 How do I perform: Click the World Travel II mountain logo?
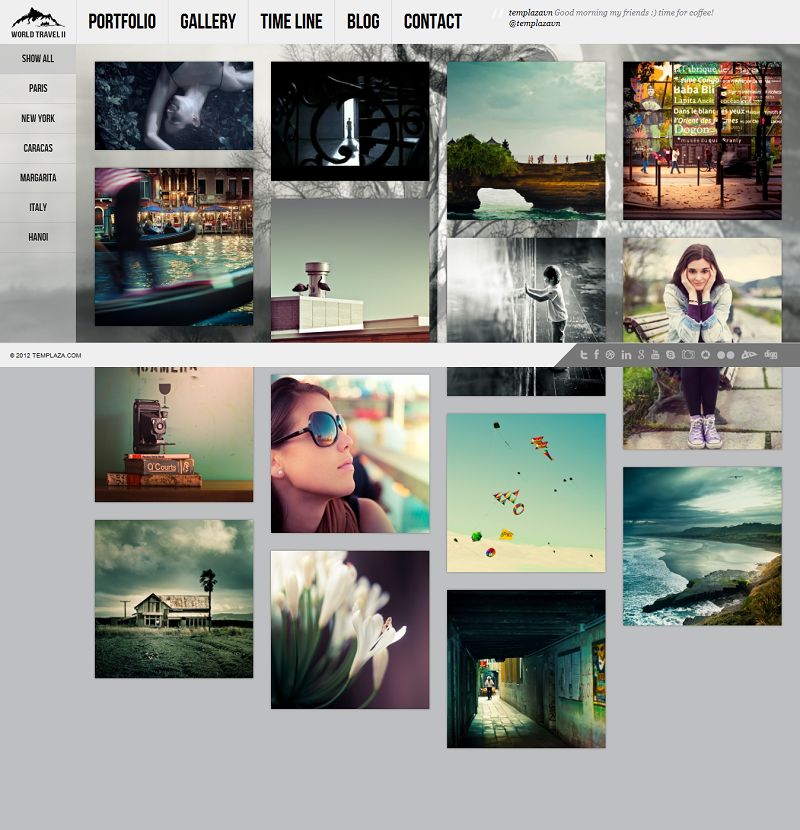click(38, 22)
